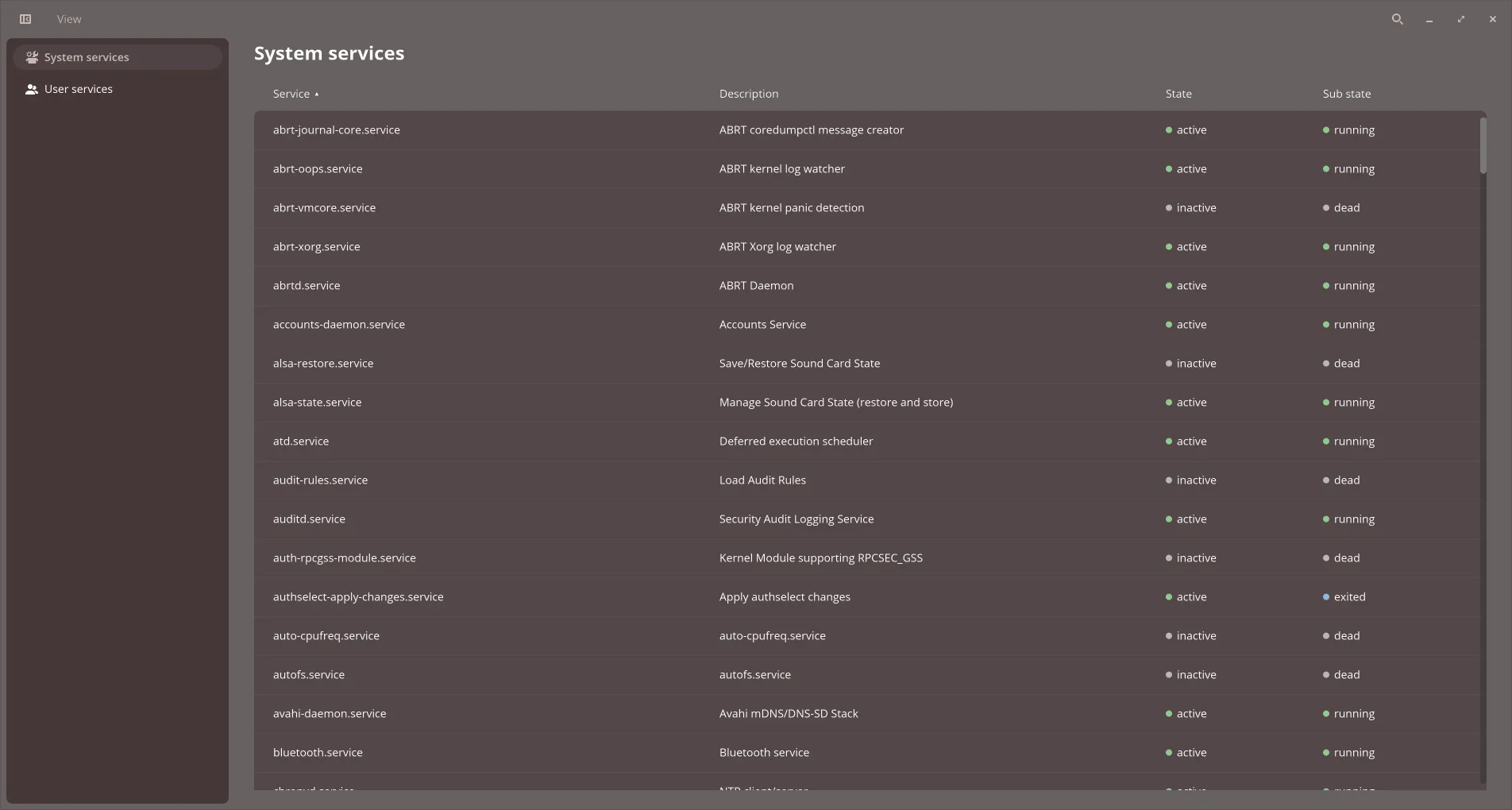The height and width of the screenshot is (810, 1512).
Task: Click 'Deferred execution scheduler' description
Action: pyautogui.click(x=796, y=442)
